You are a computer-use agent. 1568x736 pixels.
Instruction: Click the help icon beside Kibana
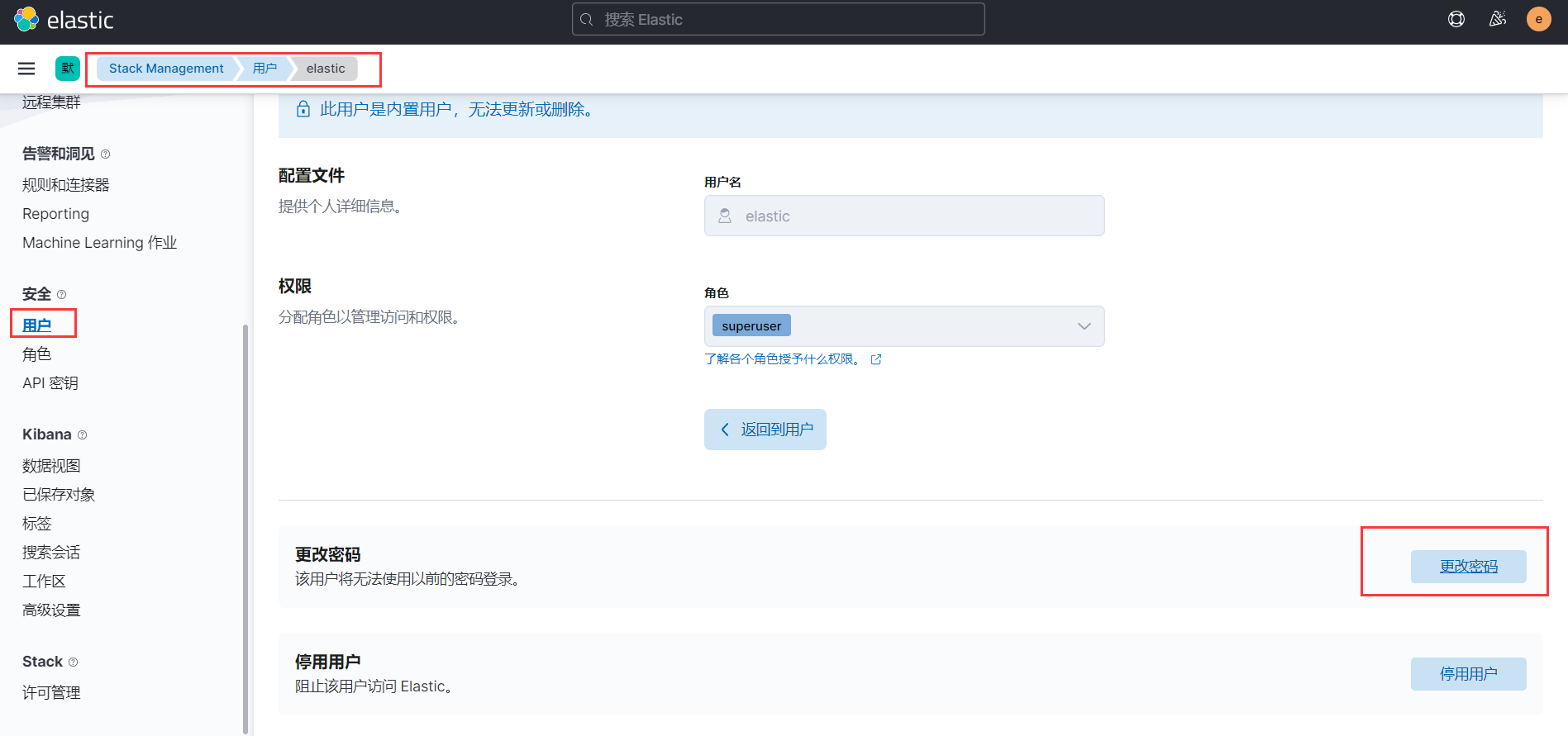pos(82,435)
